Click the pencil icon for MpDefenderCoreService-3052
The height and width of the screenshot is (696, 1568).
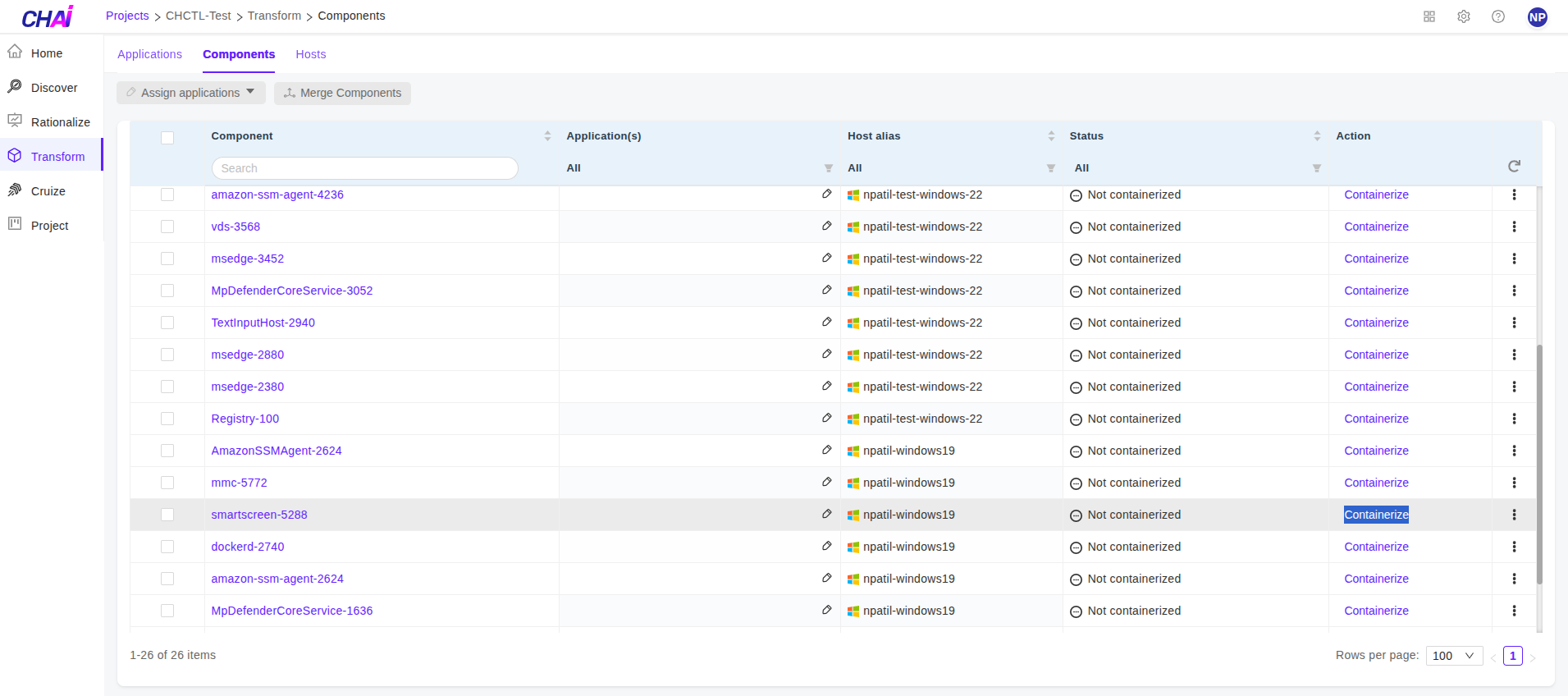(x=826, y=291)
